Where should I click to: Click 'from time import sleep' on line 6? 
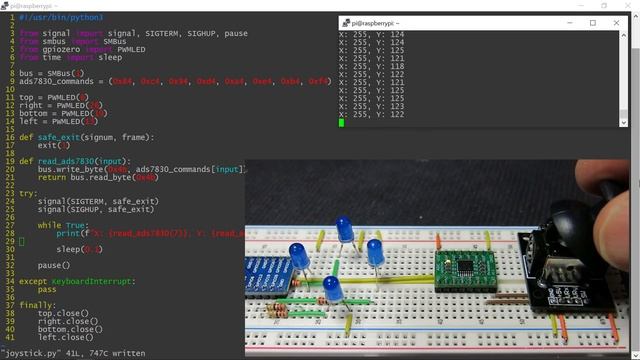coord(70,58)
